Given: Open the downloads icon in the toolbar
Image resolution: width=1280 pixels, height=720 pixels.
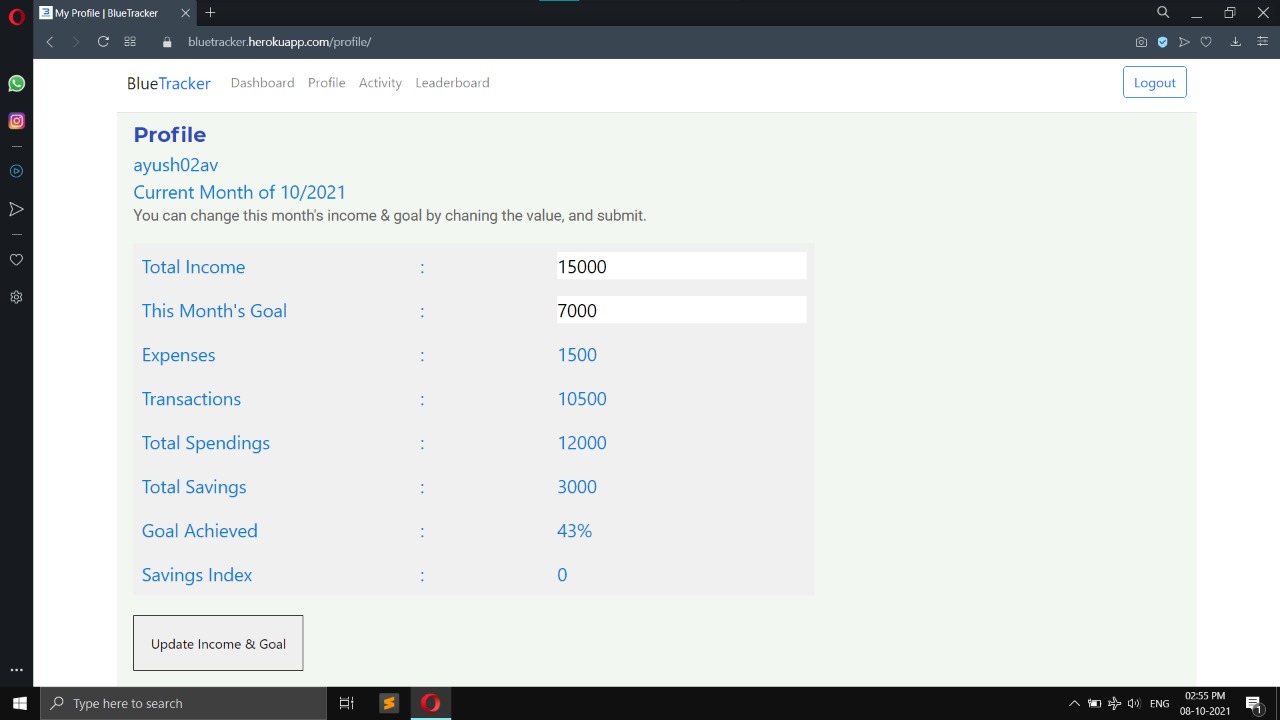Looking at the screenshot, I should click(1236, 42).
